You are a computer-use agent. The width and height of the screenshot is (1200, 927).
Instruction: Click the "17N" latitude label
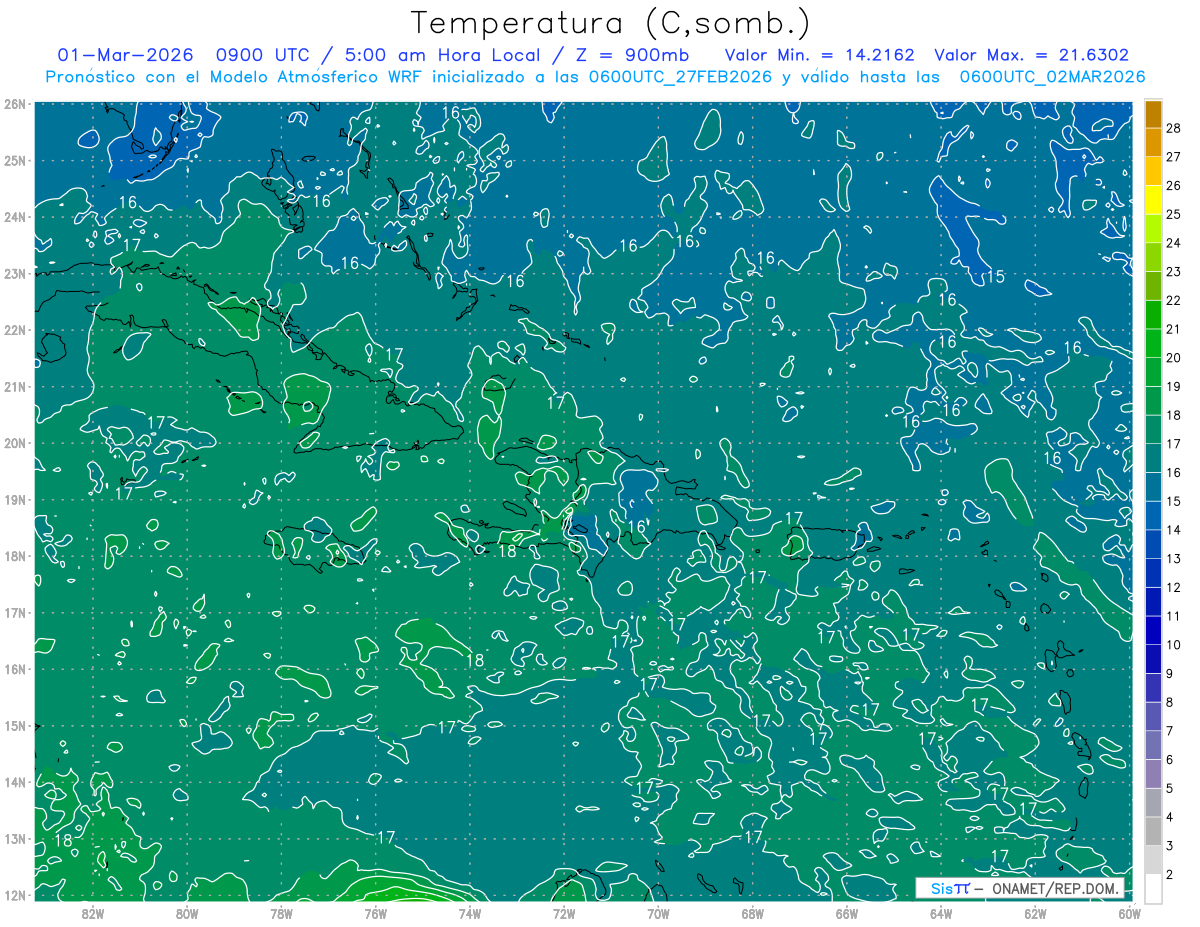pos(14,613)
